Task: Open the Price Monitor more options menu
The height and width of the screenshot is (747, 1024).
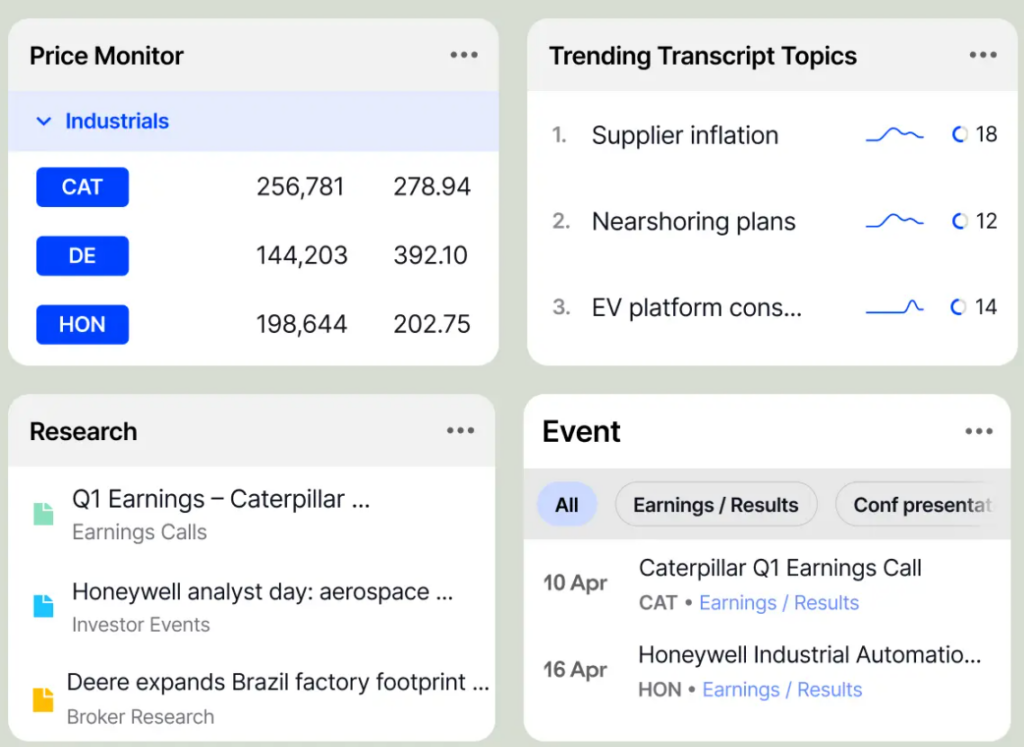Action: tap(464, 55)
